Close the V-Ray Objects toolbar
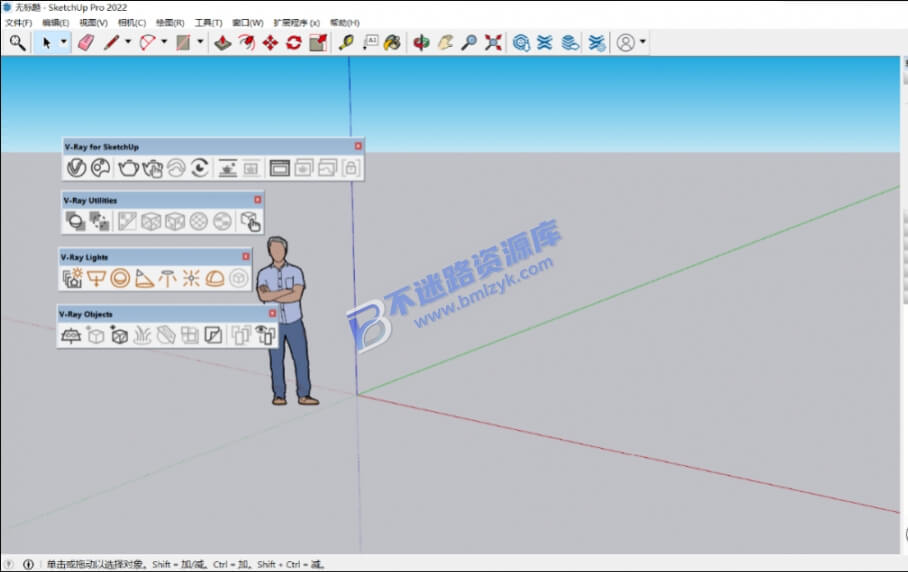Viewport: 908px width, 572px height. click(x=272, y=313)
